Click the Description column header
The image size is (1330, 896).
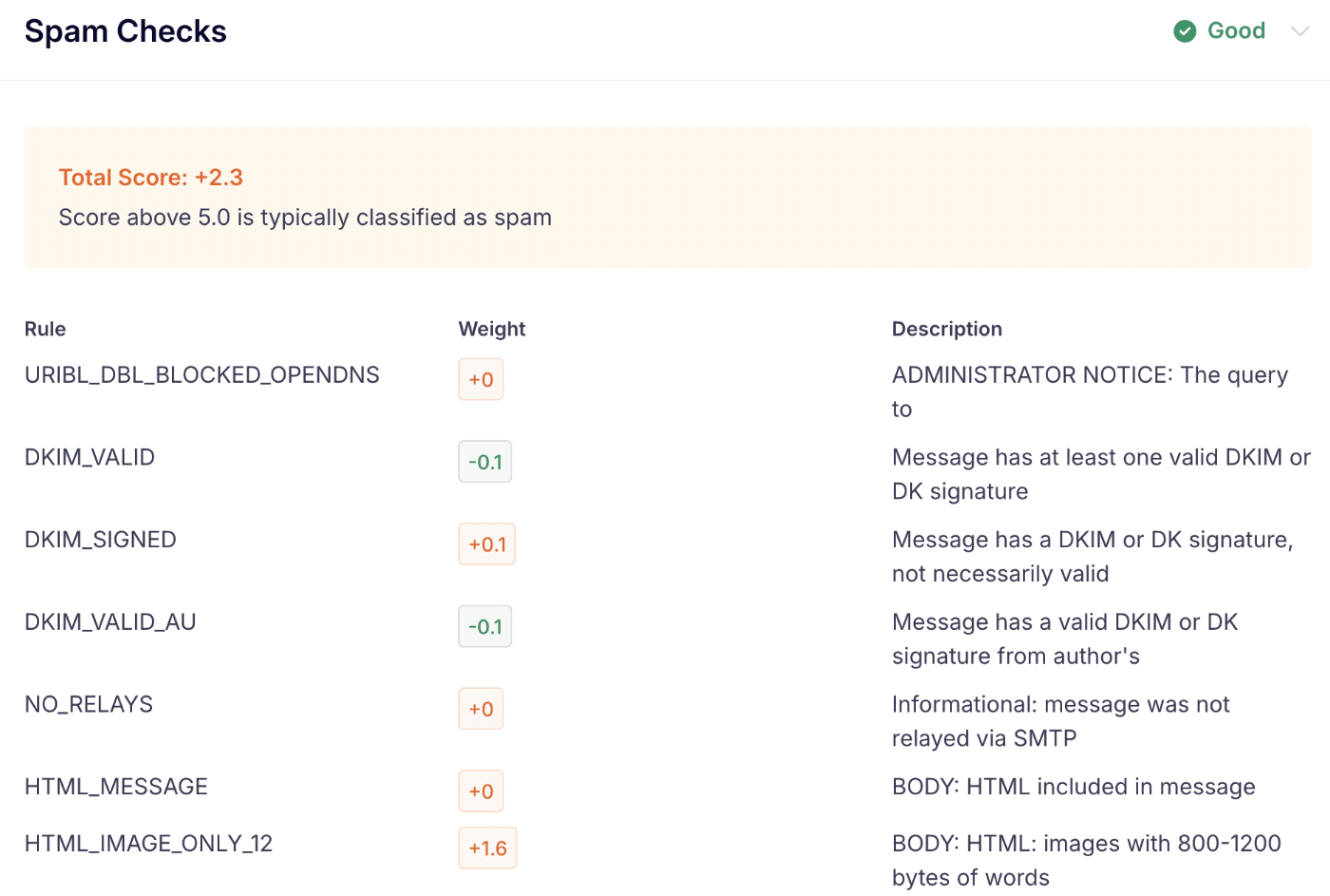pyautogui.click(x=947, y=329)
